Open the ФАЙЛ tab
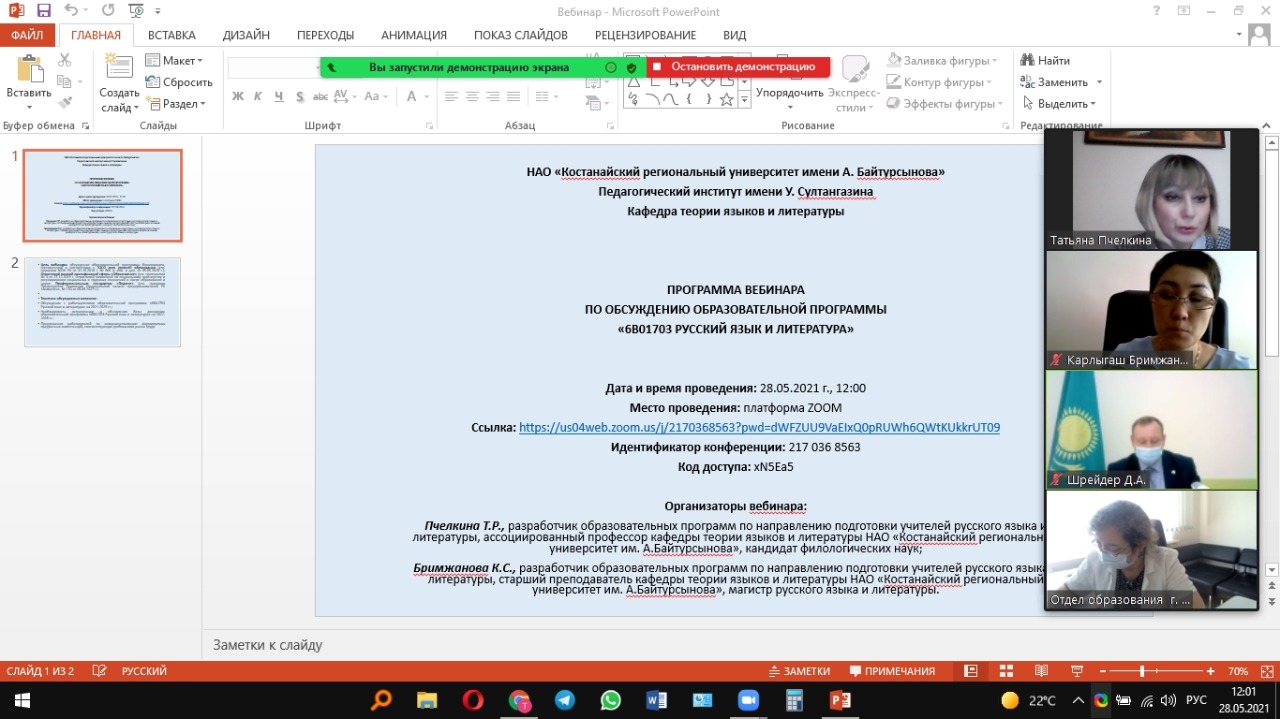Screen dimensions: 1280x719 click(x=28, y=35)
